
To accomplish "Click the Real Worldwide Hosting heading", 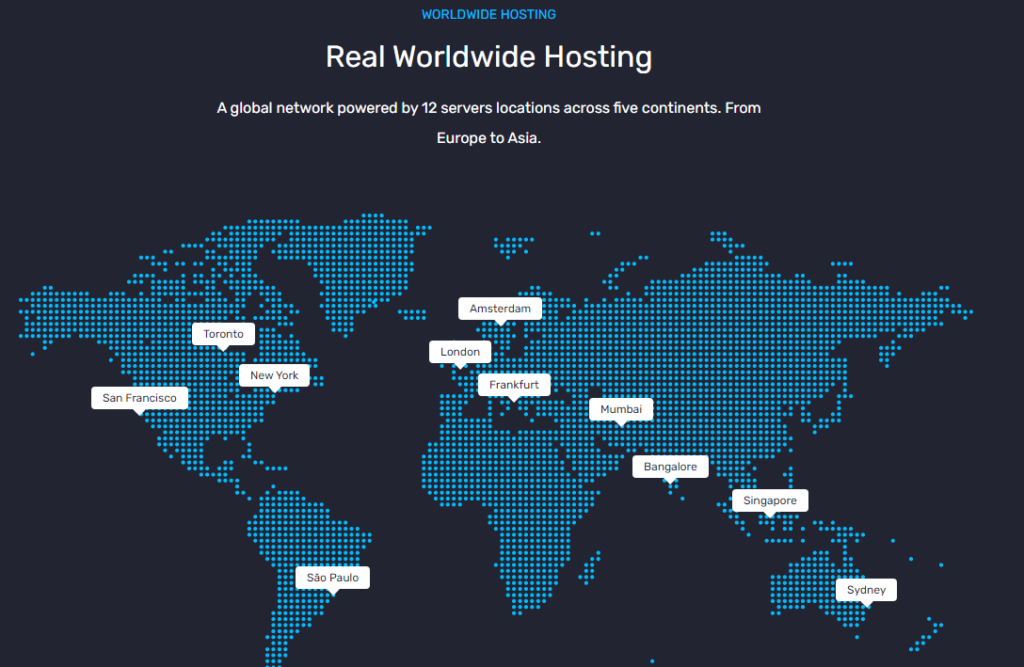I will [x=488, y=57].
